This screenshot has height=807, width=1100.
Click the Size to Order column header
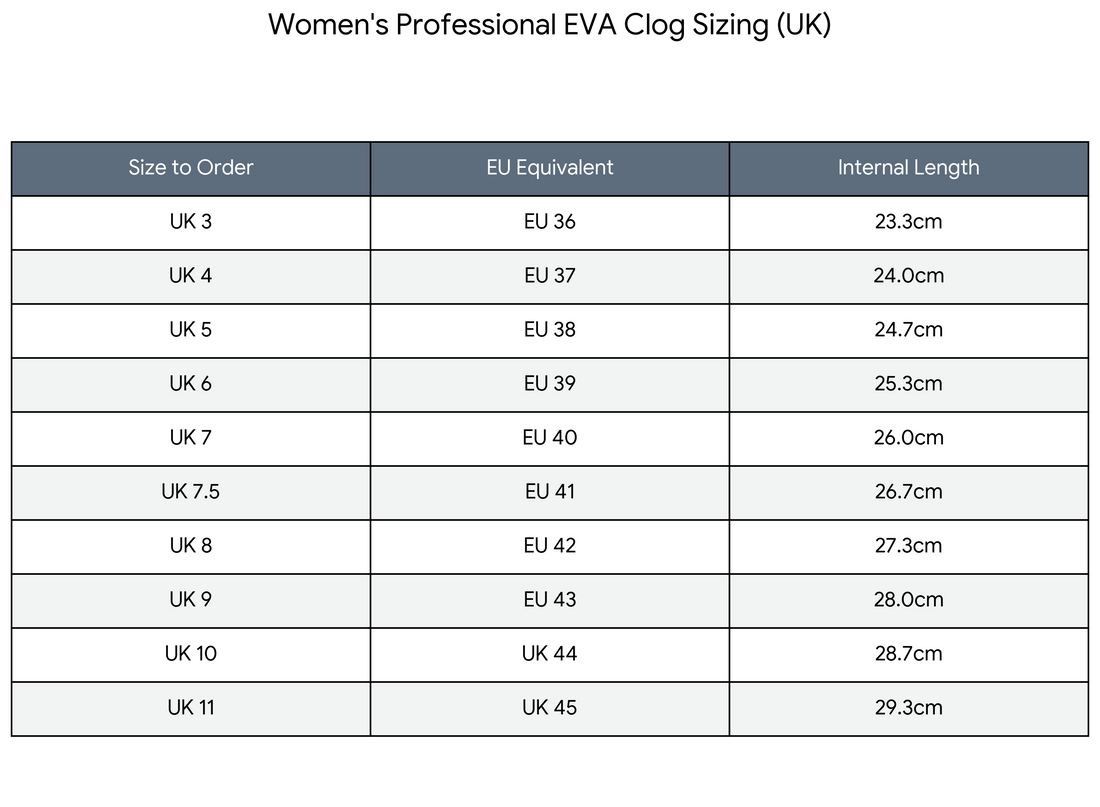click(191, 168)
